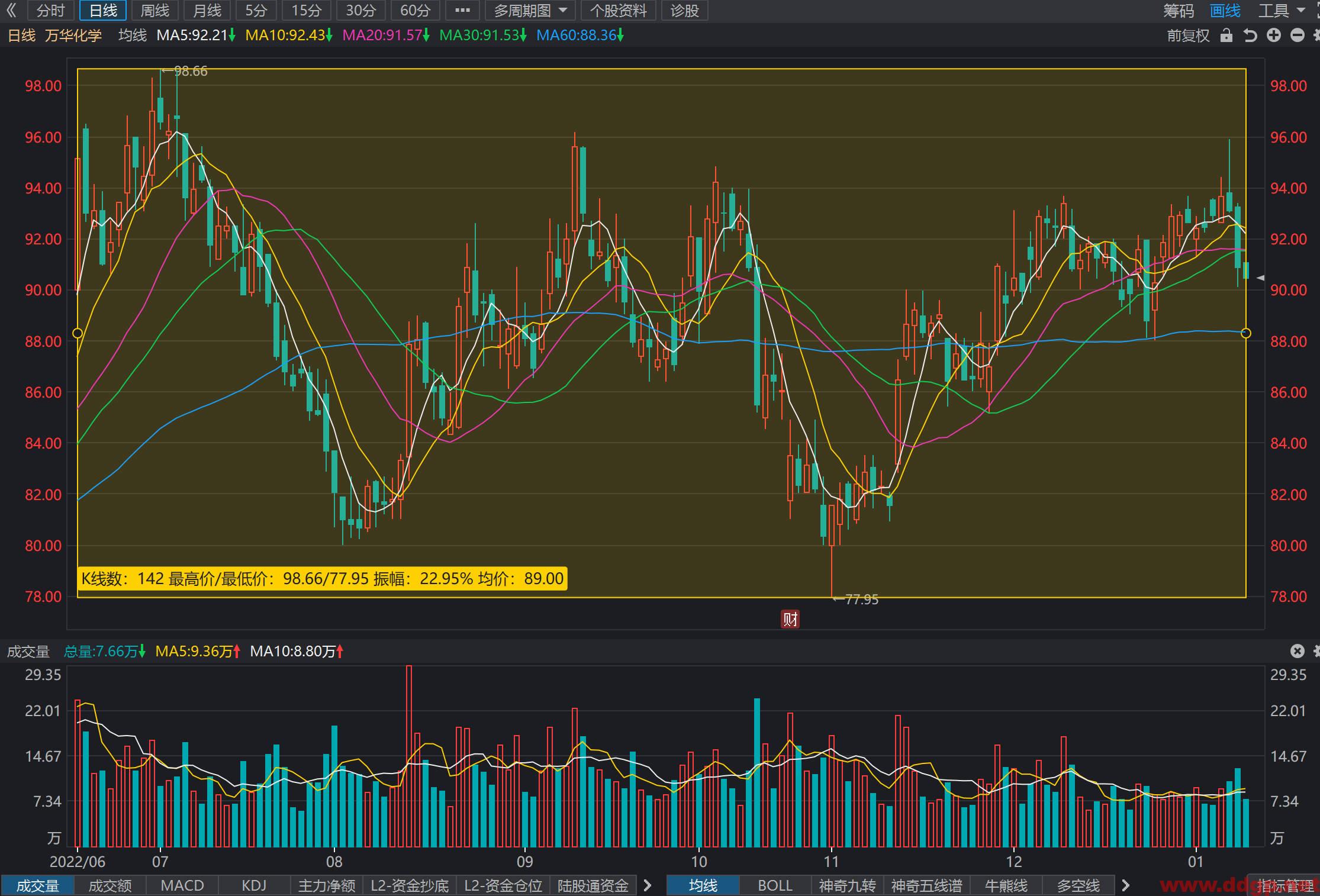Select the 多空线 indicator tab
The height and width of the screenshot is (896, 1320).
(x=1078, y=886)
